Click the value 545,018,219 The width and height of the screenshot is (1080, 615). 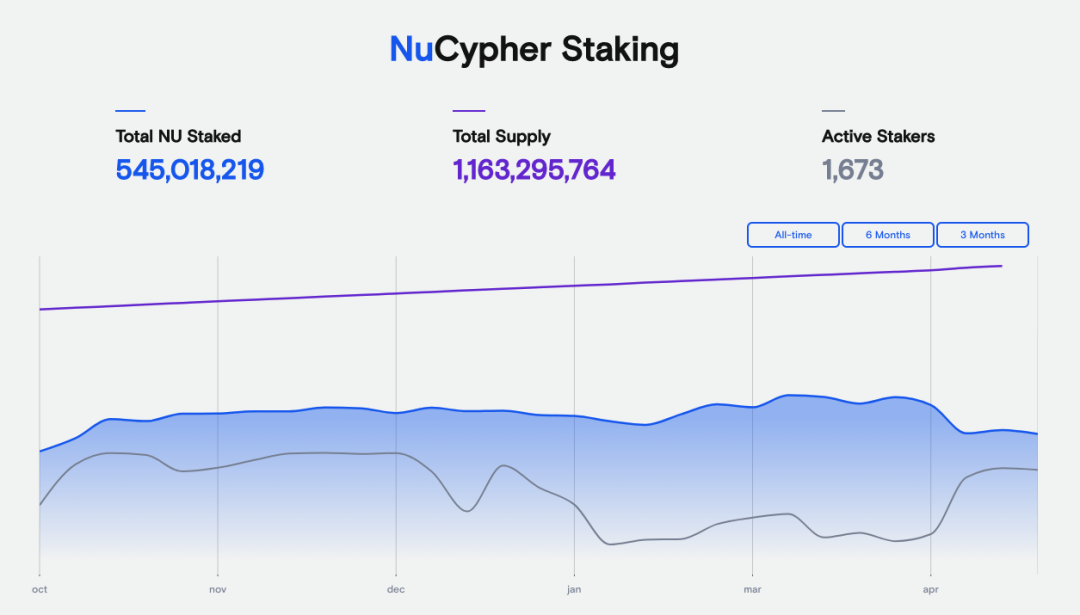point(189,170)
